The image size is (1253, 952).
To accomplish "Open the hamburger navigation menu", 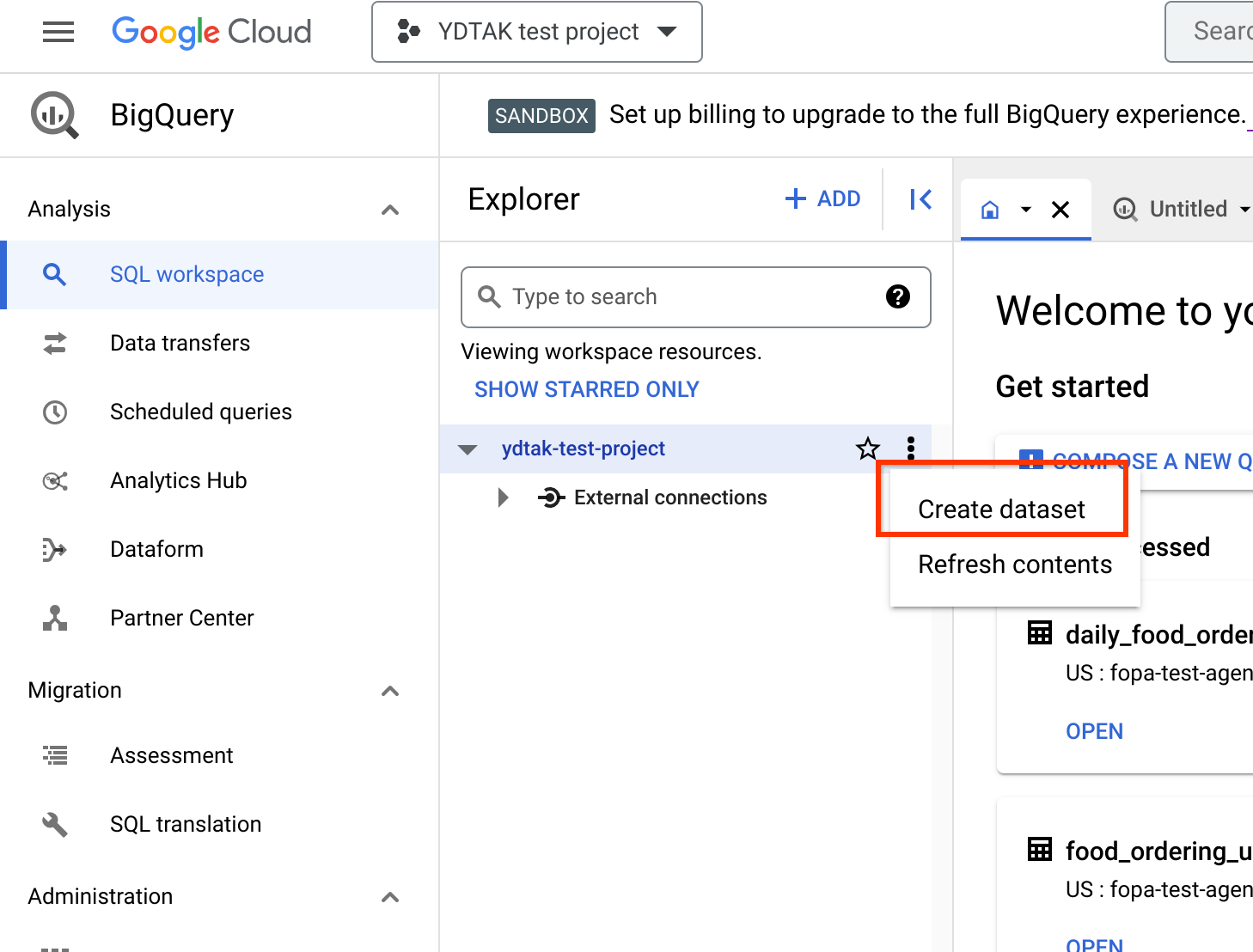I will pyautogui.click(x=58, y=33).
